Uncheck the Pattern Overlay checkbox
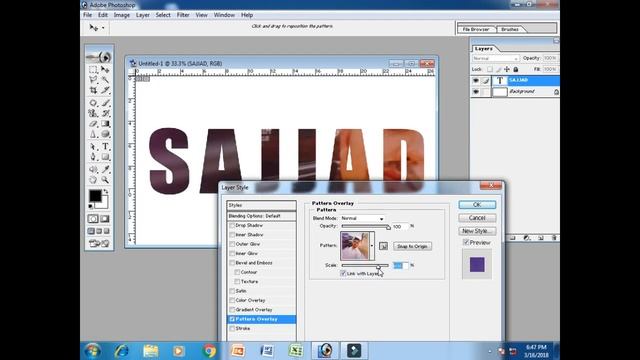Screen dimensions: 640x360 click(232, 319)
